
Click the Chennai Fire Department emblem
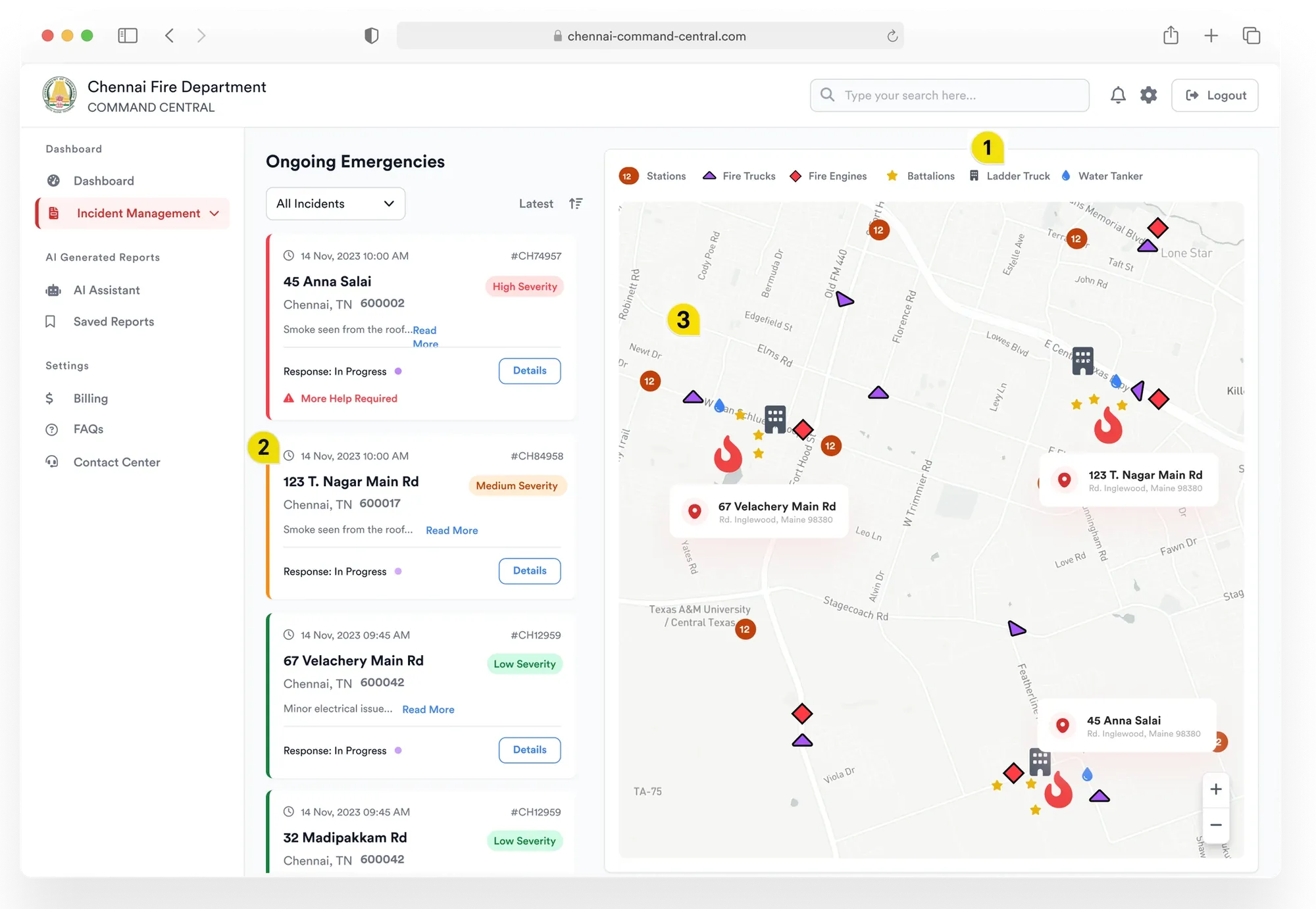(60, 95)
